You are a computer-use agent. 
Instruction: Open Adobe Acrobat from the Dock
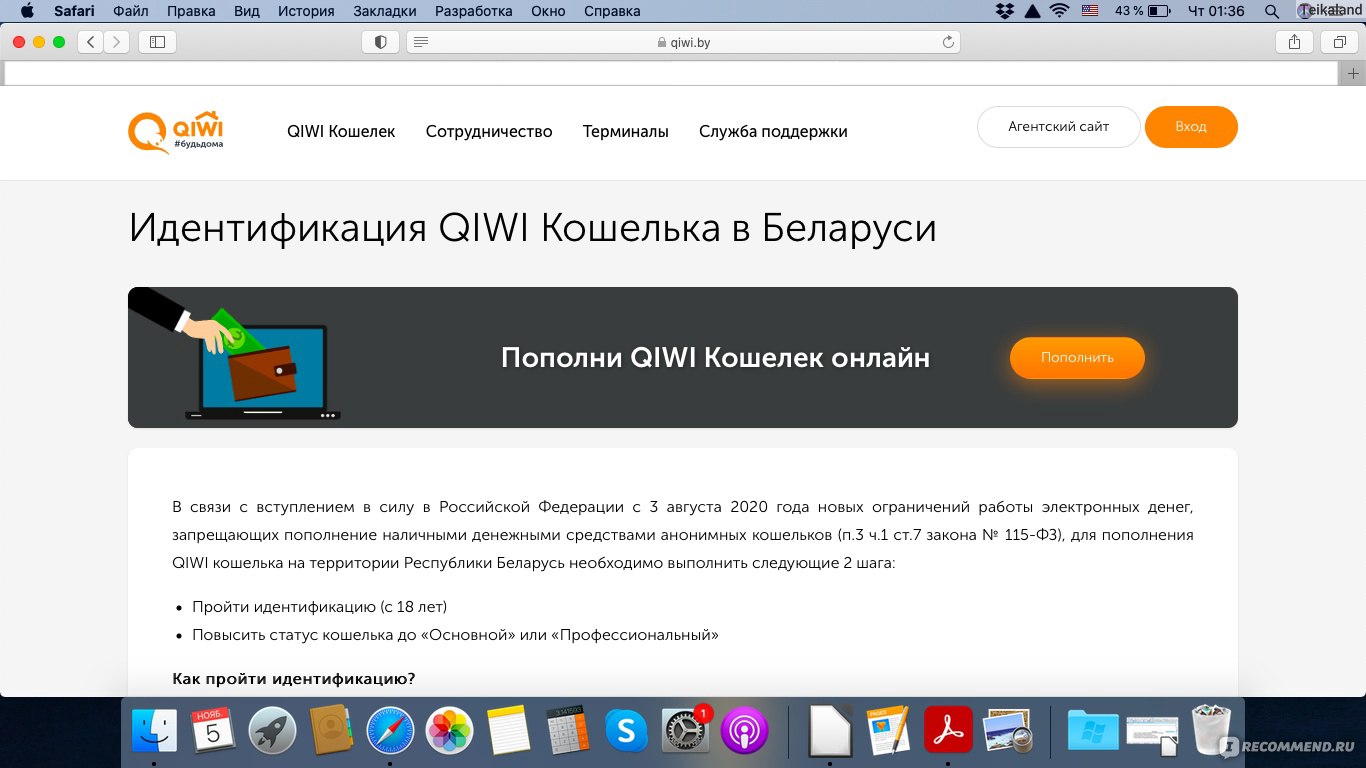coord(948,730)
